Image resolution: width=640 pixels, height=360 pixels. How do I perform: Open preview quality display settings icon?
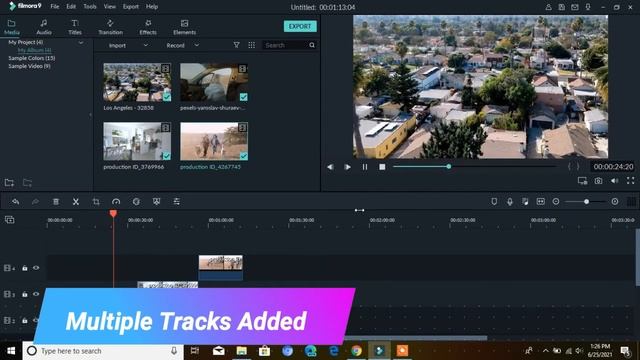[582, 181]
